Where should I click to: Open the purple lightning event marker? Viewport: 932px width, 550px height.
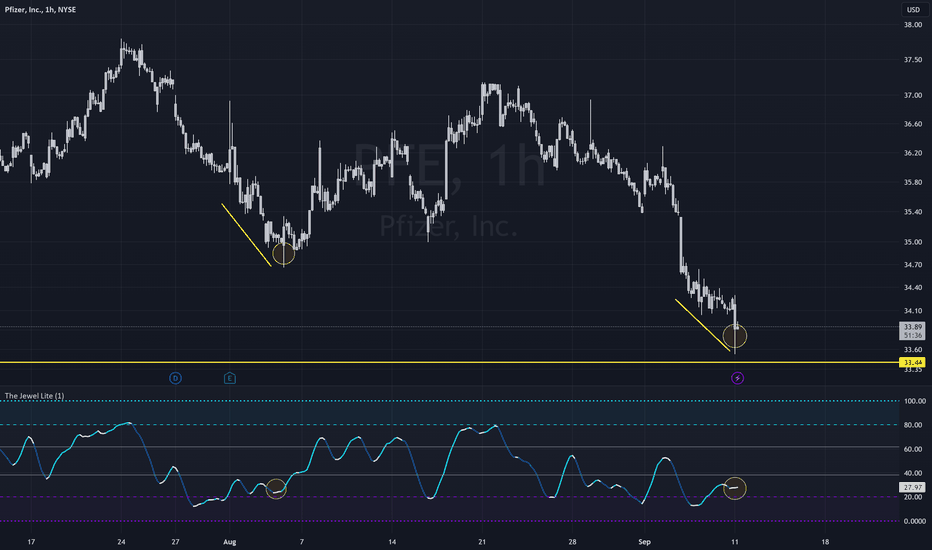click(x=737, y=378)
